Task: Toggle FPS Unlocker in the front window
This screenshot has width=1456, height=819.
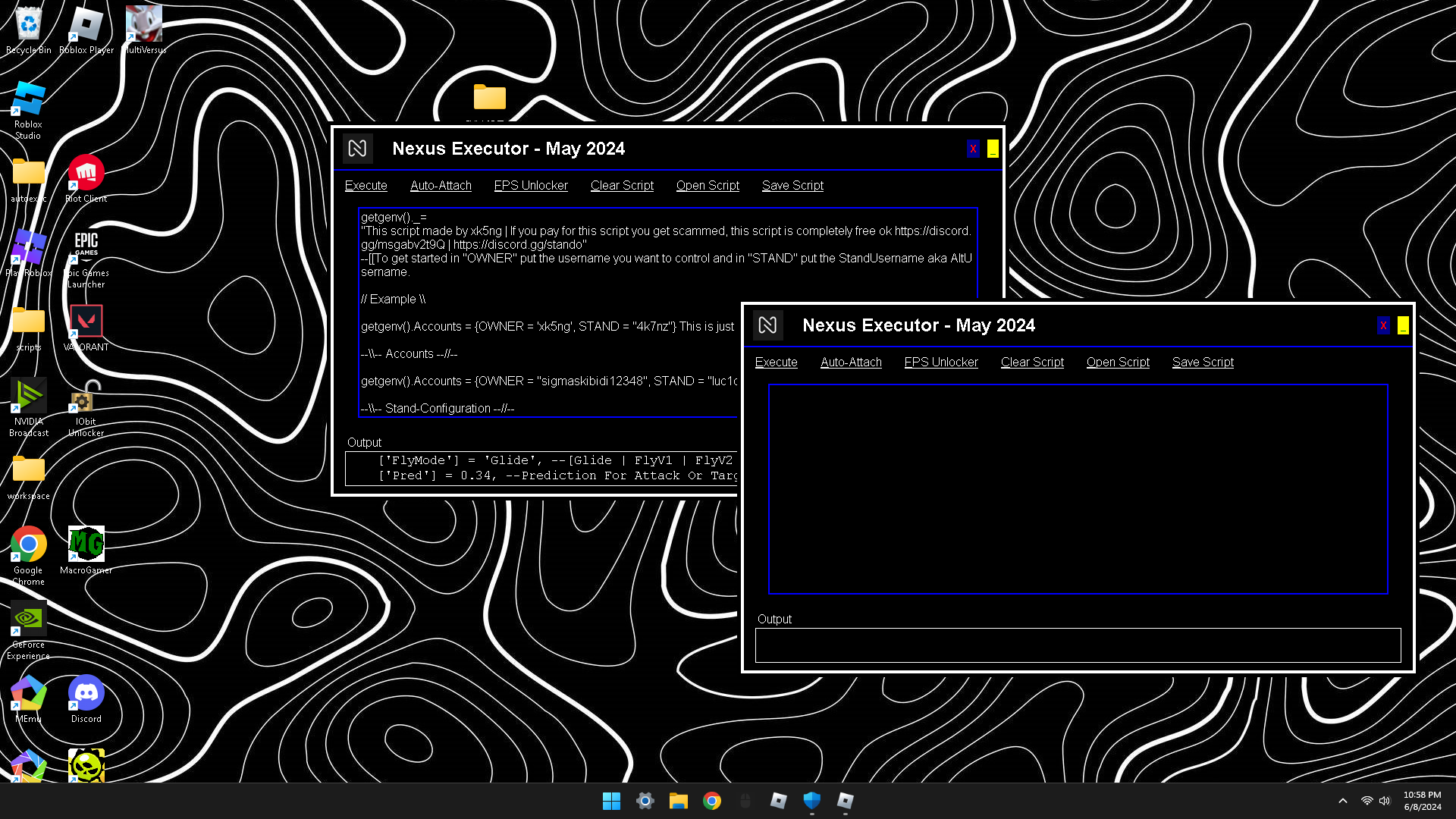Action: coord(940,362)
